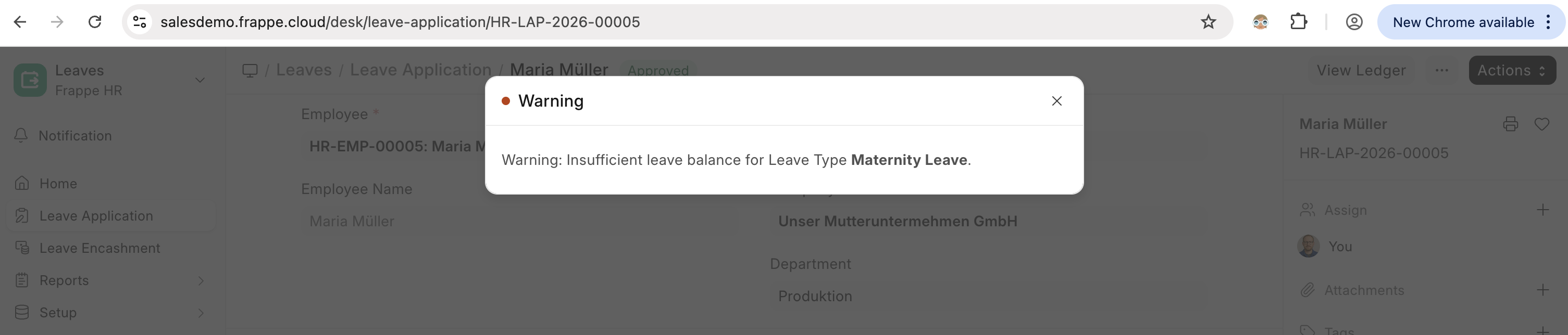Screen dimensions: 1568x335
Task: Open the Leaves breadcrumb link
Action: click(x=304, y=71)
